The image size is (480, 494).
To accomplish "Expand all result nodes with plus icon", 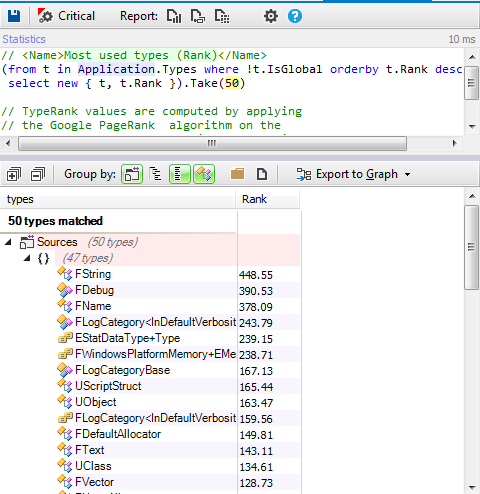I will tap(14, 174).
